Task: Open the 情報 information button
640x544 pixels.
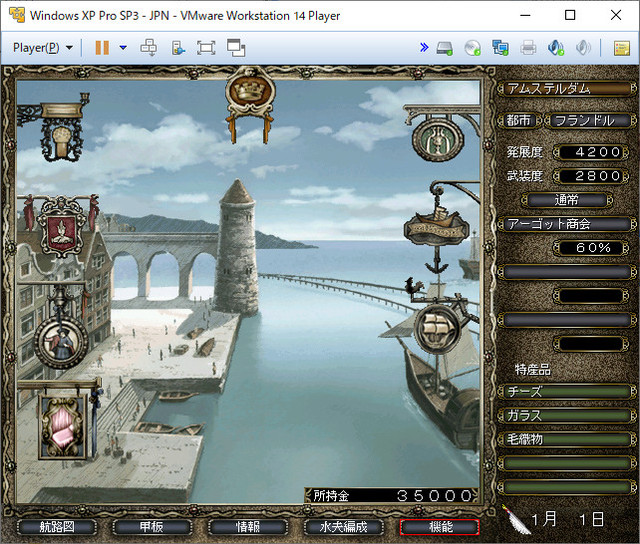Action: click(x=248, y=527)
